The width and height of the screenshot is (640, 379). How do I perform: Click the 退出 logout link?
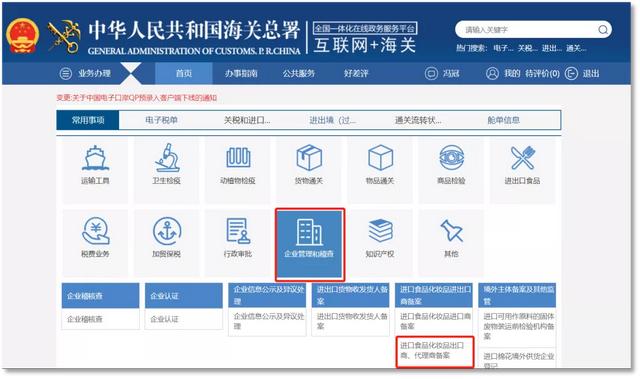tap(591, 73)
